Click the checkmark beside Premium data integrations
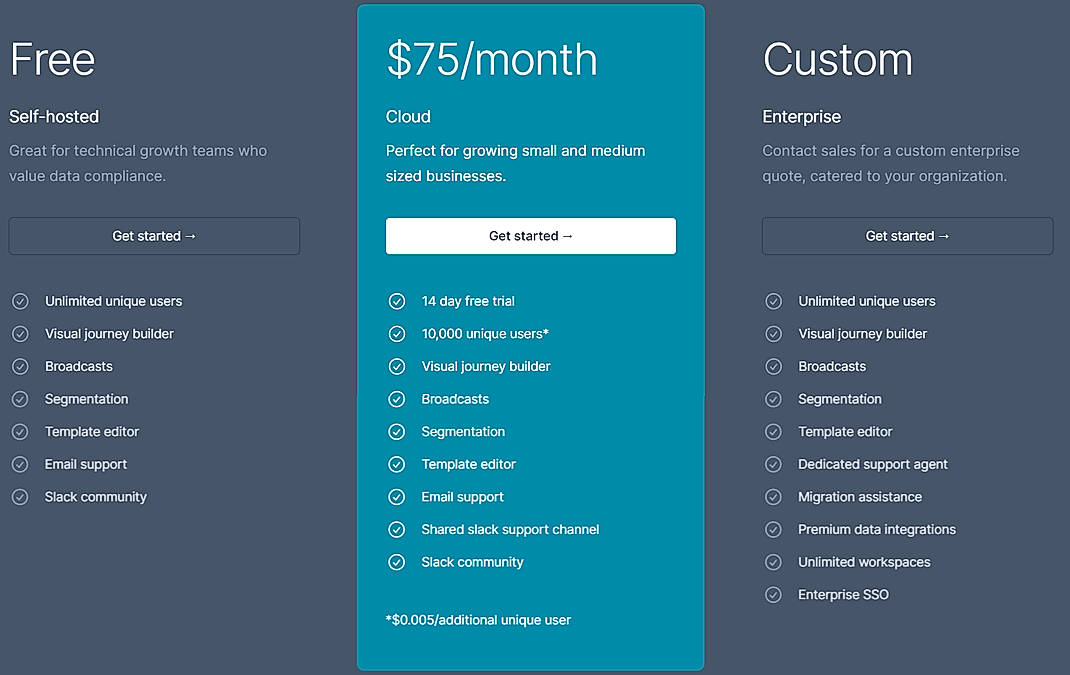1070x675 pixels. pos(773,529)
